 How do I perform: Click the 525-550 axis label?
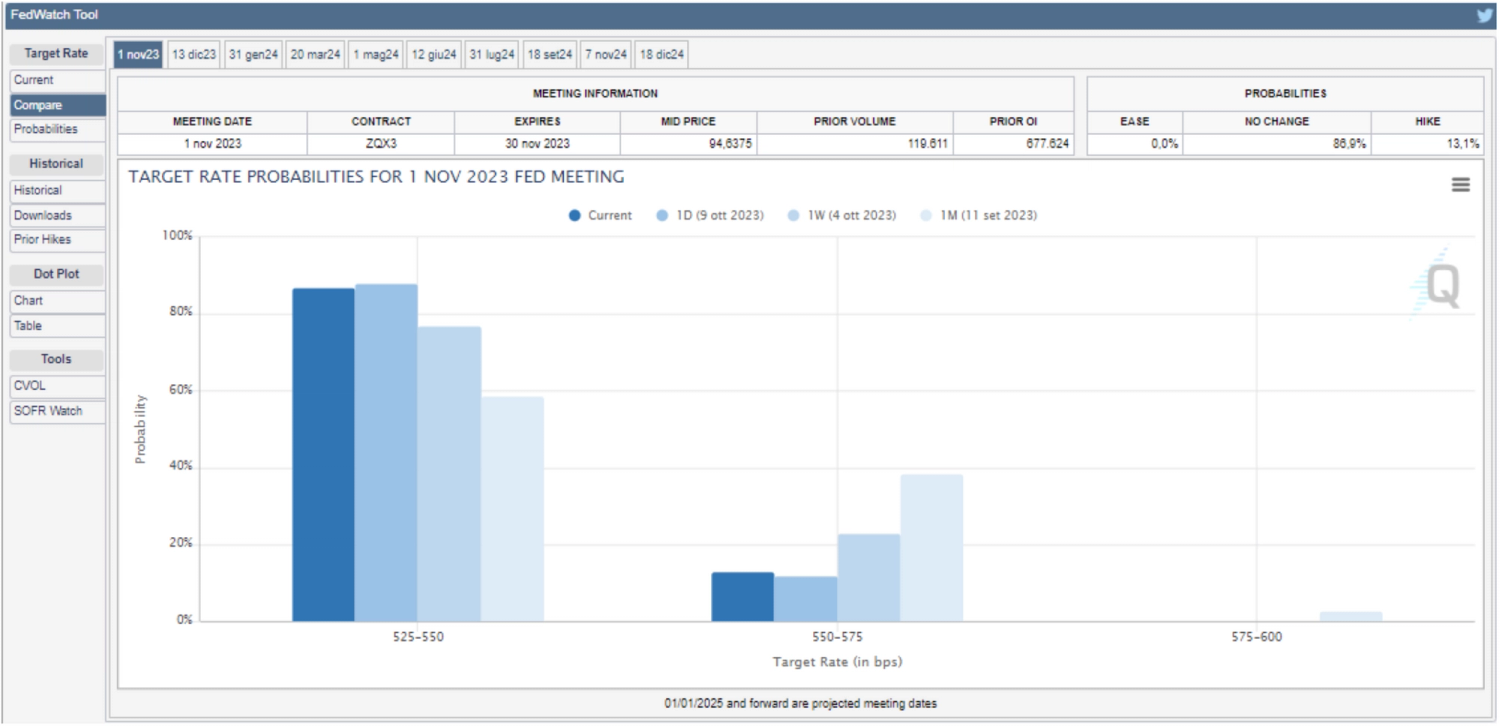pyautogui.click(x=418, y=637)
